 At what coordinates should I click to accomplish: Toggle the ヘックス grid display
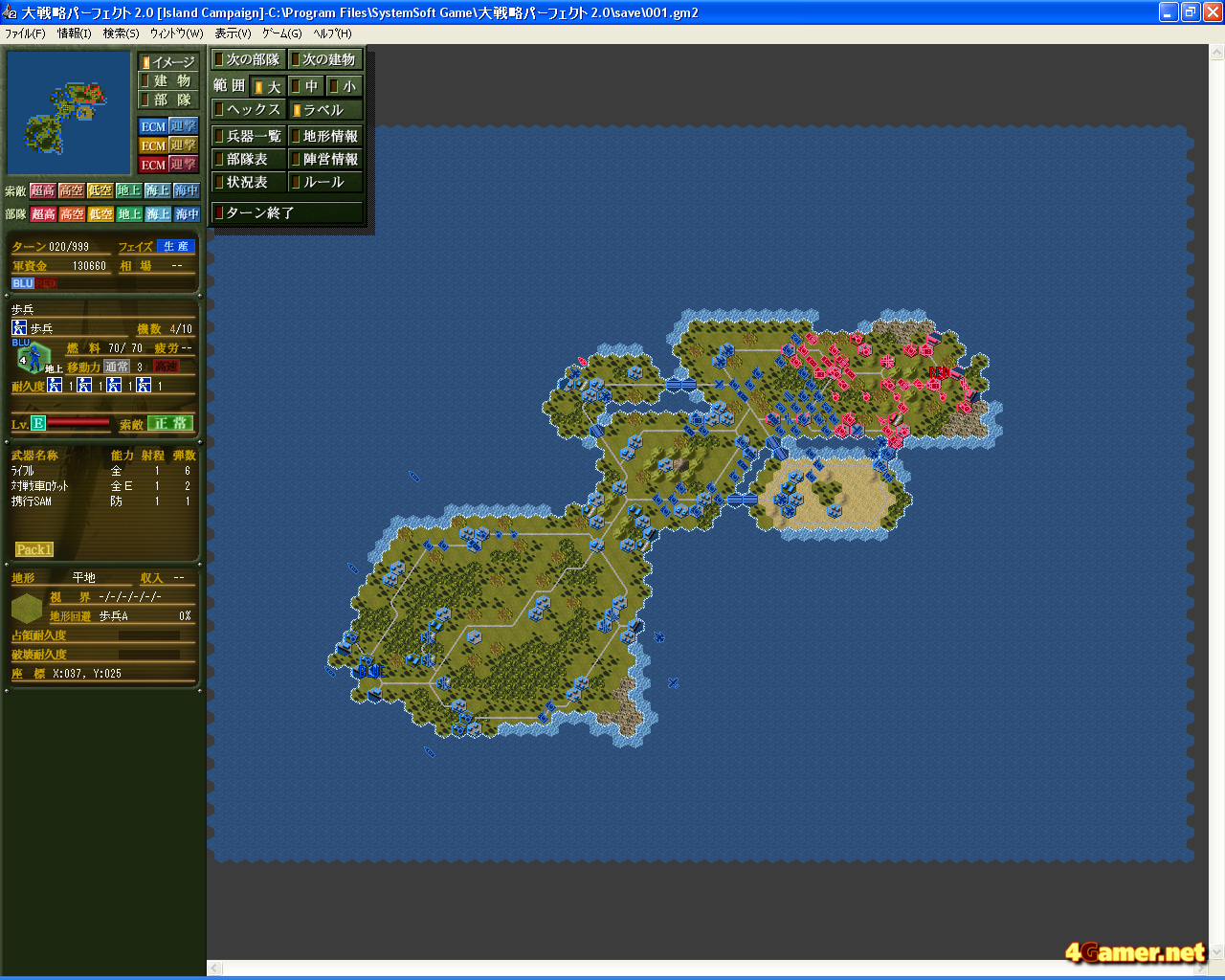click(x=248, y=109)
